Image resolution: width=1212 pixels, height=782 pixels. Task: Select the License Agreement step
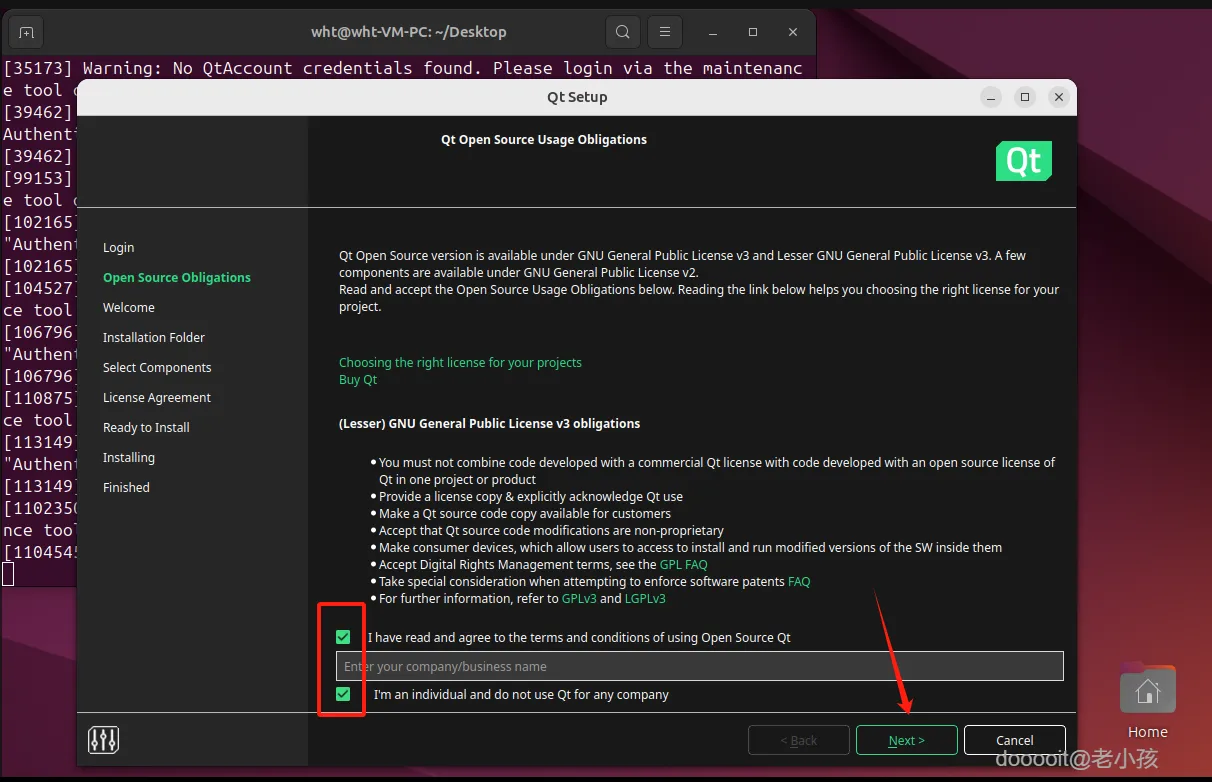(157, 397)
